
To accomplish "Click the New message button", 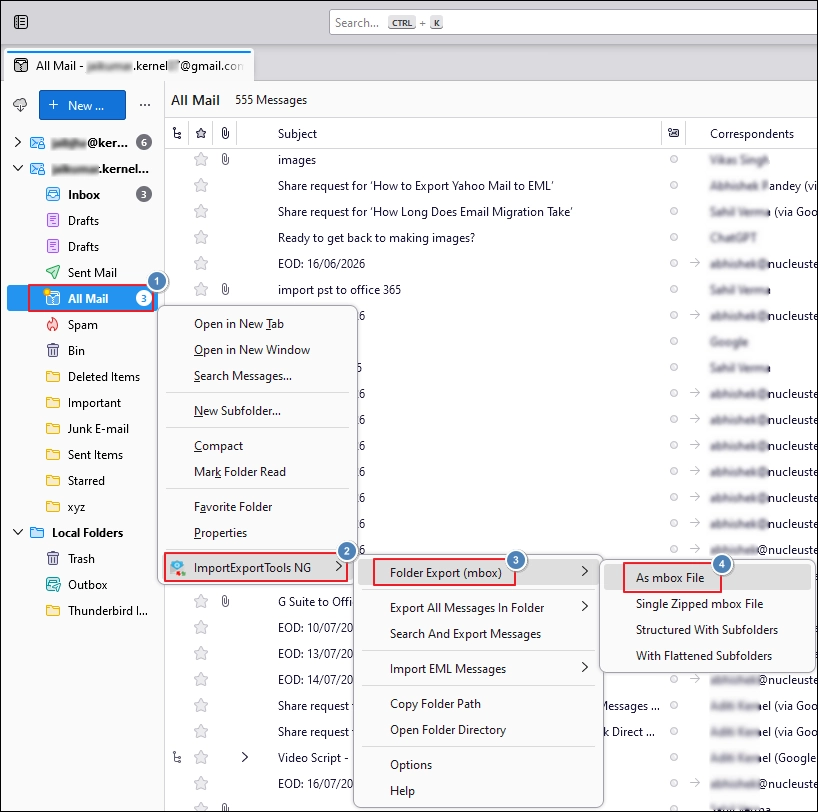I will [82, 105].
